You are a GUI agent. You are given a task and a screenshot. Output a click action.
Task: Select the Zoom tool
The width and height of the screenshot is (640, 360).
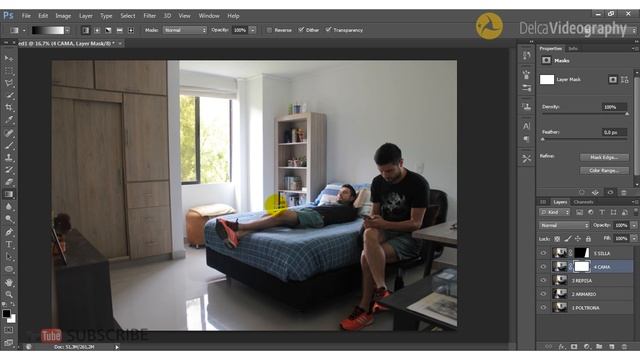coord(9,294)
